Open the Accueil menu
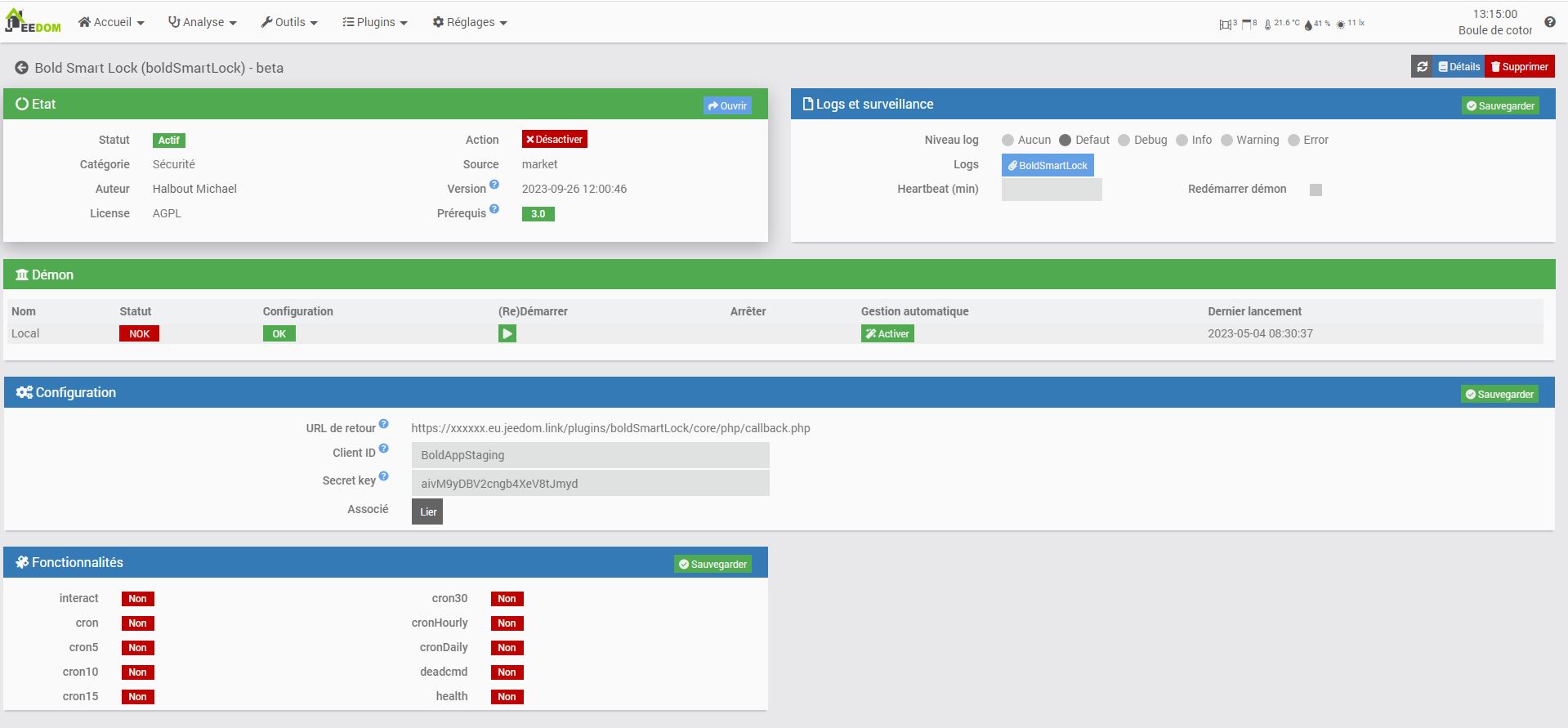1568x728 pixels. tap(111, 22)
